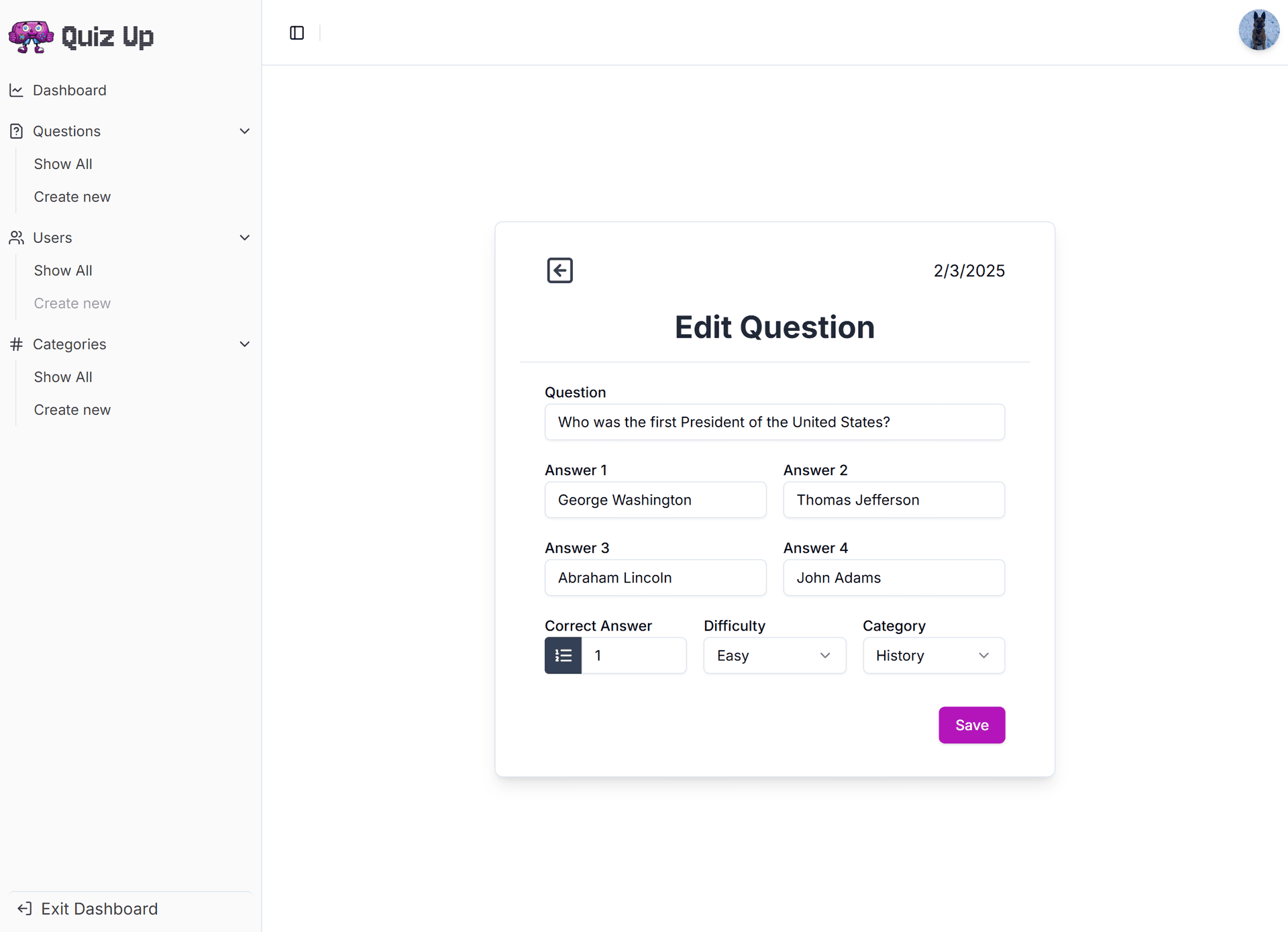The width and height of the screenshot is (1288, 932).
Task: Select Create new under Categories
Action: (72, 410)
